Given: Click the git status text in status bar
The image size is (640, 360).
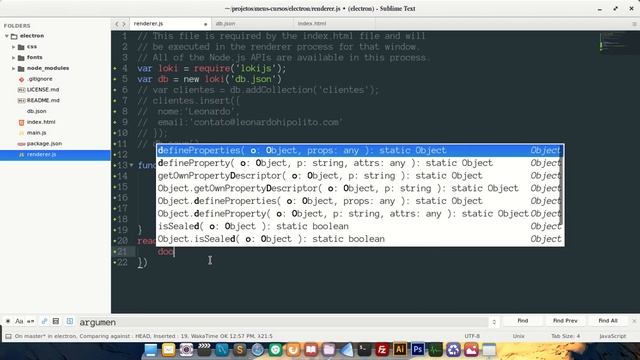Looking at the screenshot, I should [144, 336].
